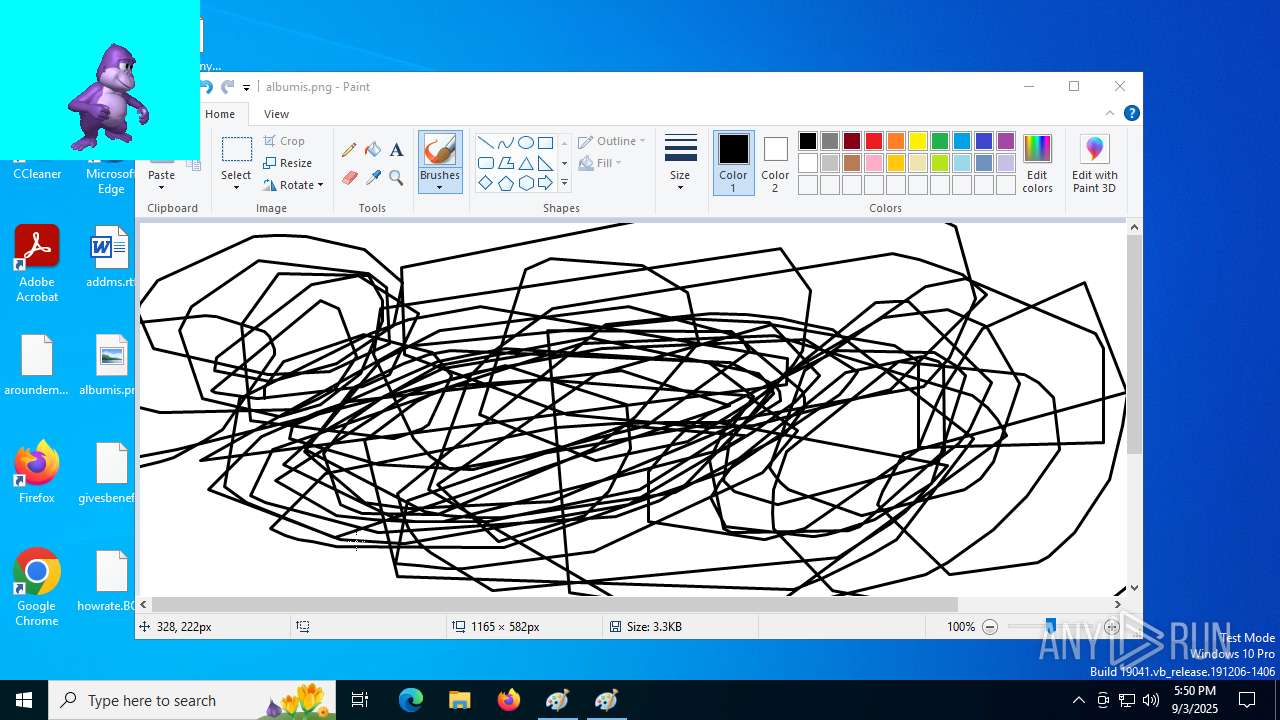
Task: Choose the Rectangle shape
Action: point(545,142)
